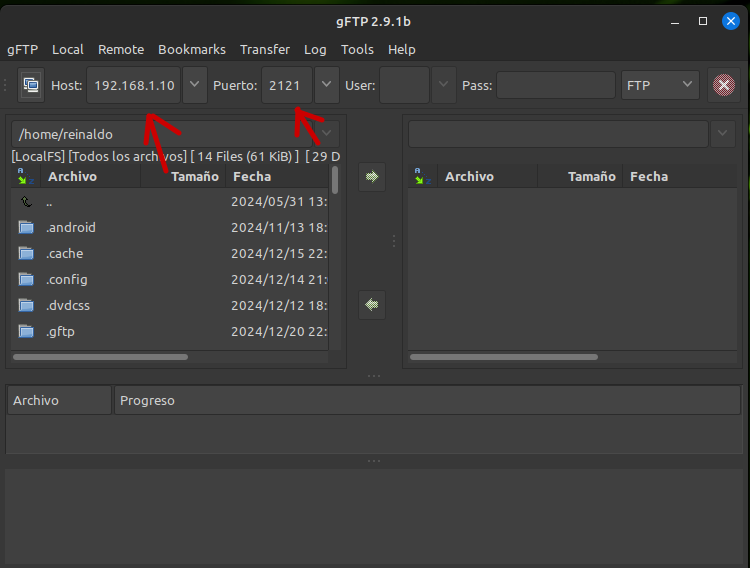Minimize the gFTP window
Screen dimensions: 750x568
pyautogui.click(x=675, y=22)
